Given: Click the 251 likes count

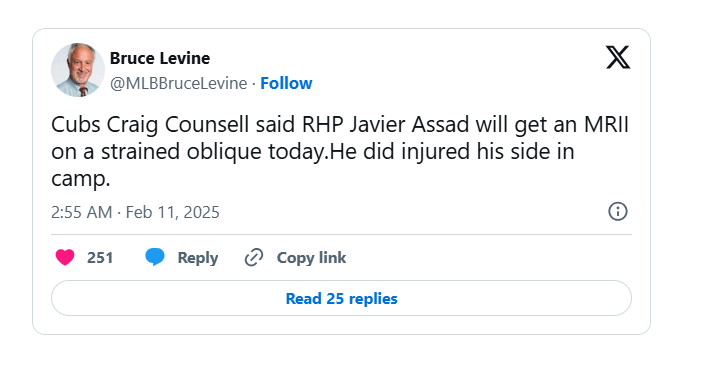Looking at the screenshot, I should click(100, 258).
